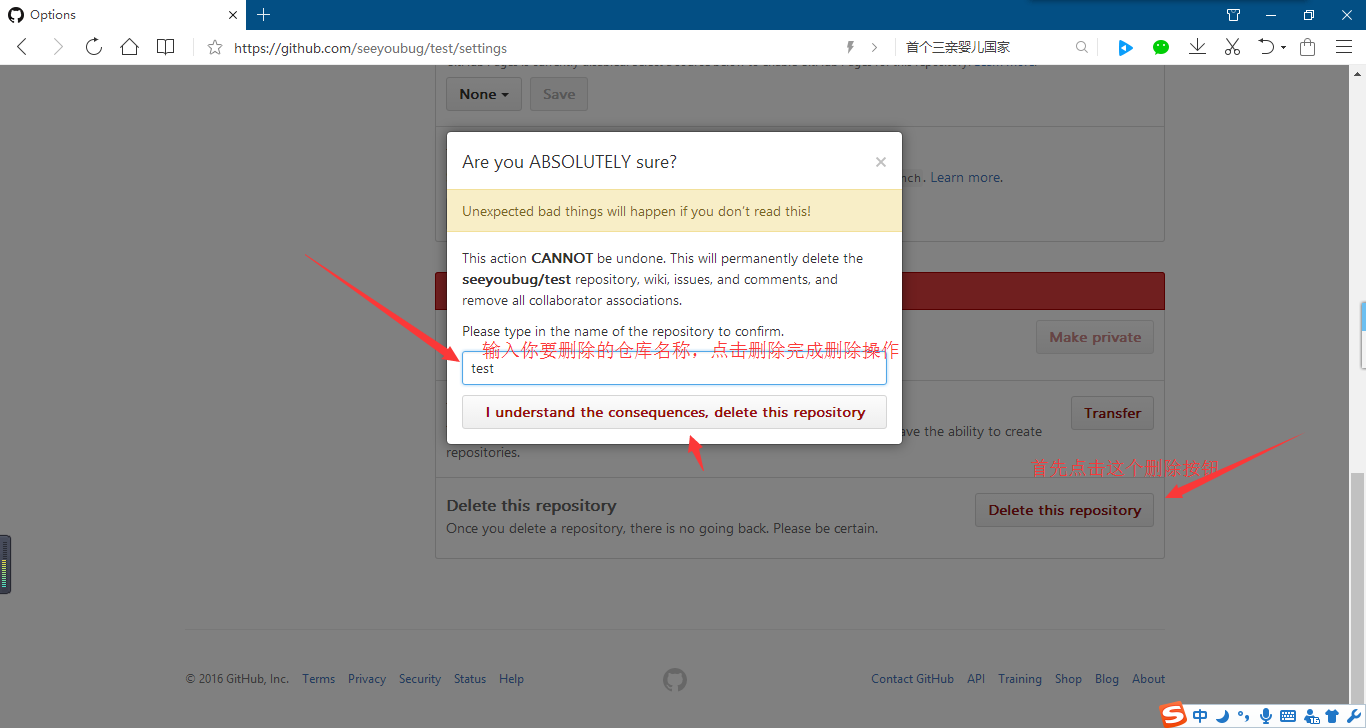
Task: Open the soft keyboard icon on IME bar
Action: coord(1288,716)
